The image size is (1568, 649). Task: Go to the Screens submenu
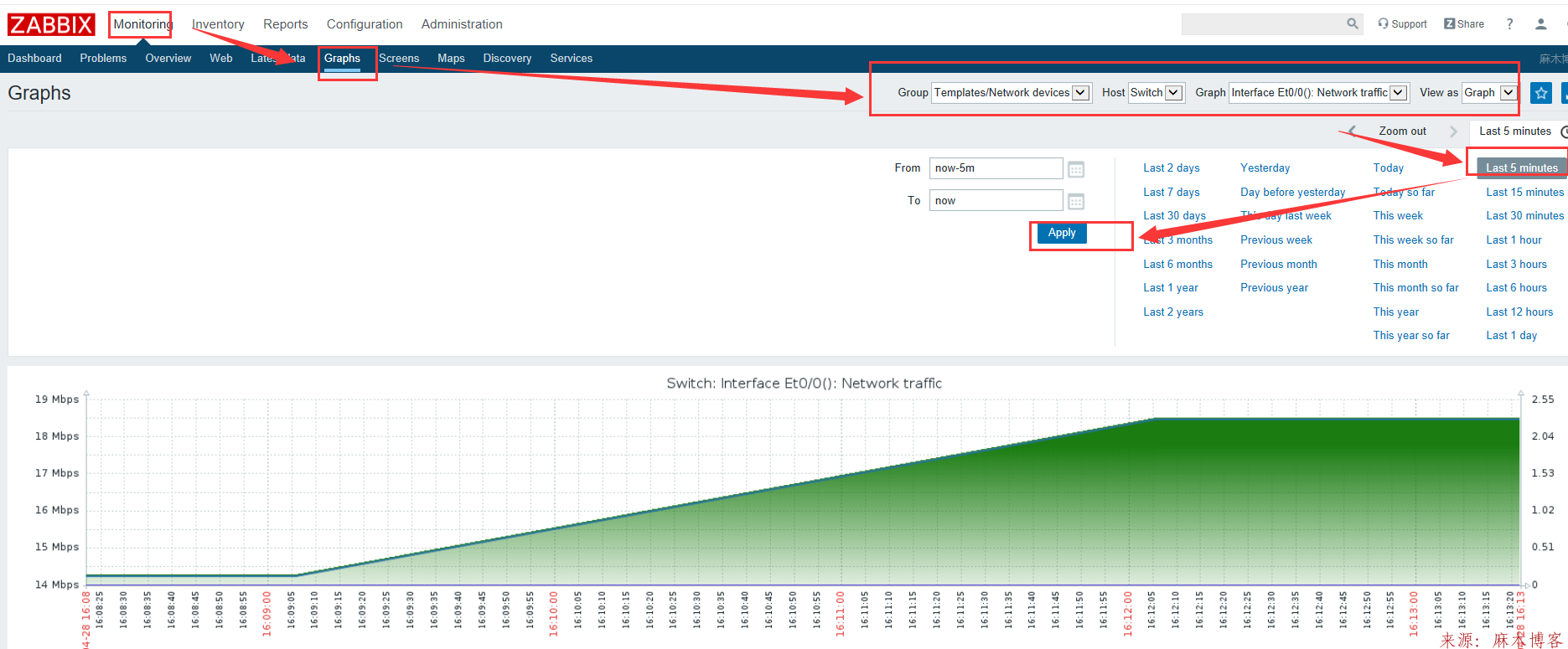[x=399, y=59]
